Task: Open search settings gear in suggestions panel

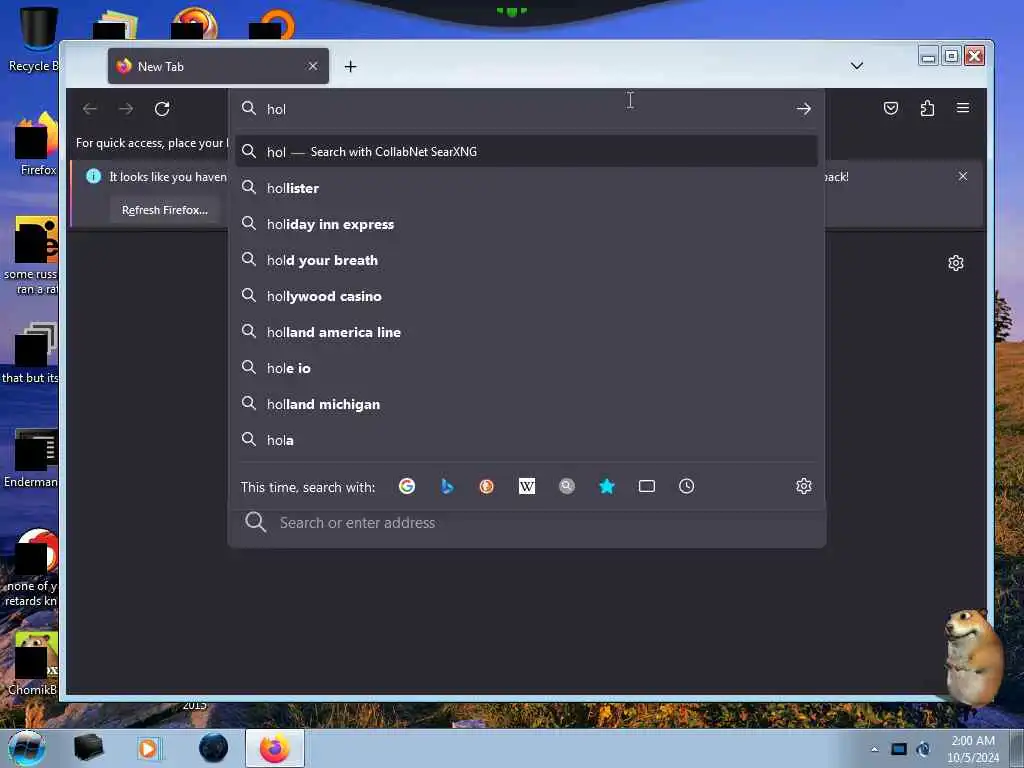Action: click(x=804, y=486)
